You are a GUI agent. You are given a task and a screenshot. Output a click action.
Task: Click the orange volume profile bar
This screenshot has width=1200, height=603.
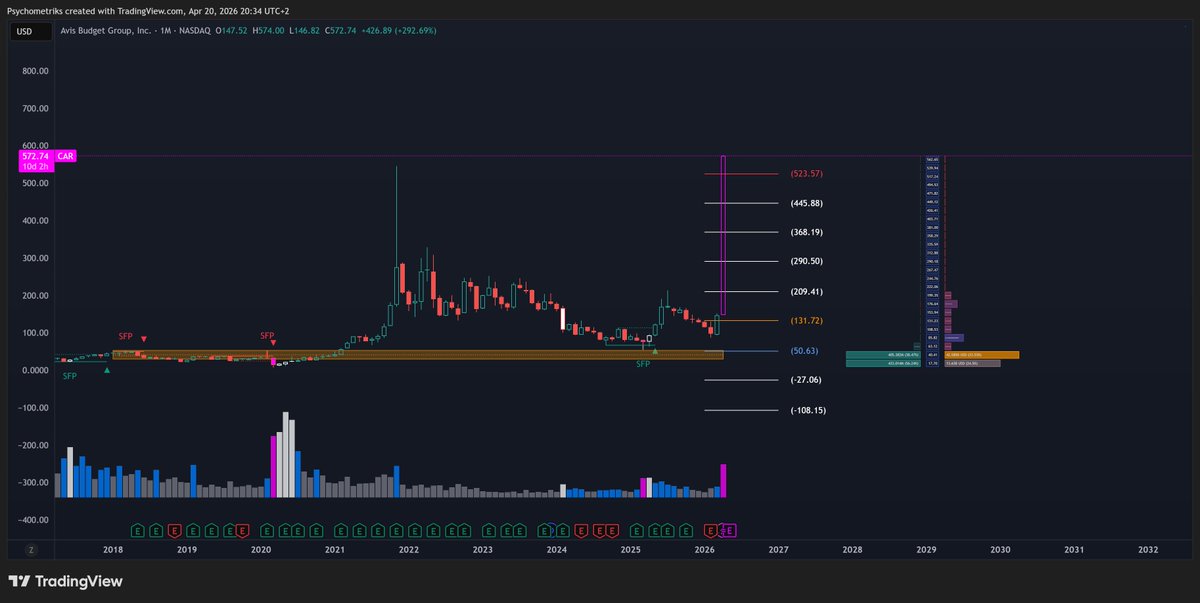point(982,355)
